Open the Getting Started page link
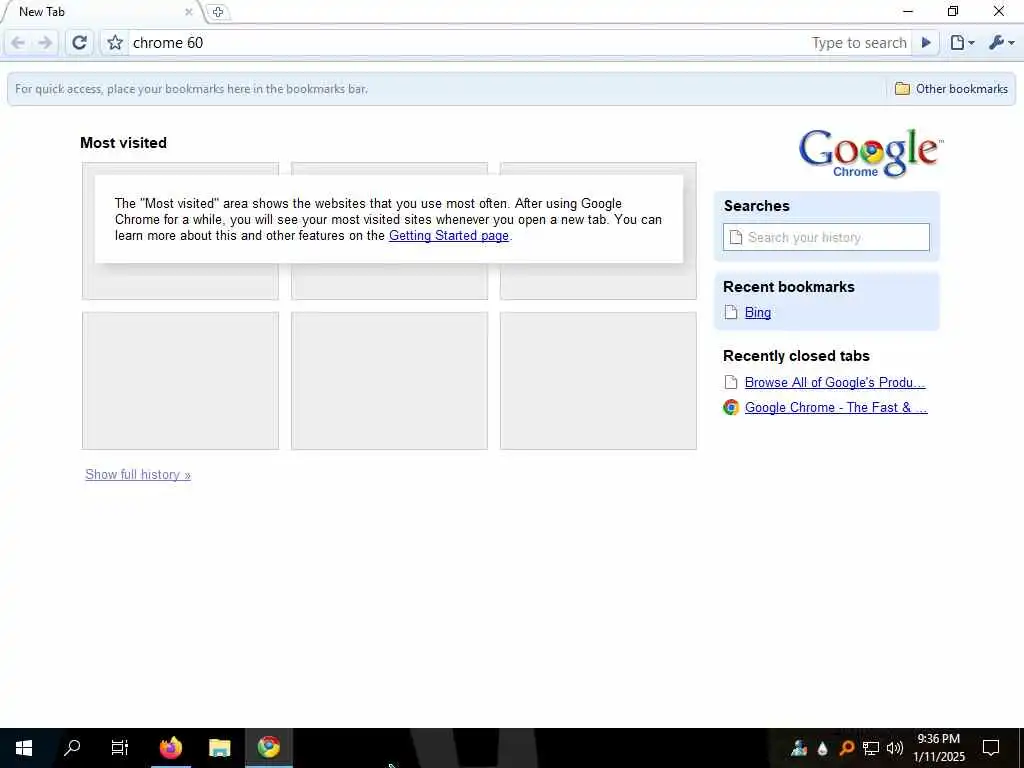 [449, 236]
